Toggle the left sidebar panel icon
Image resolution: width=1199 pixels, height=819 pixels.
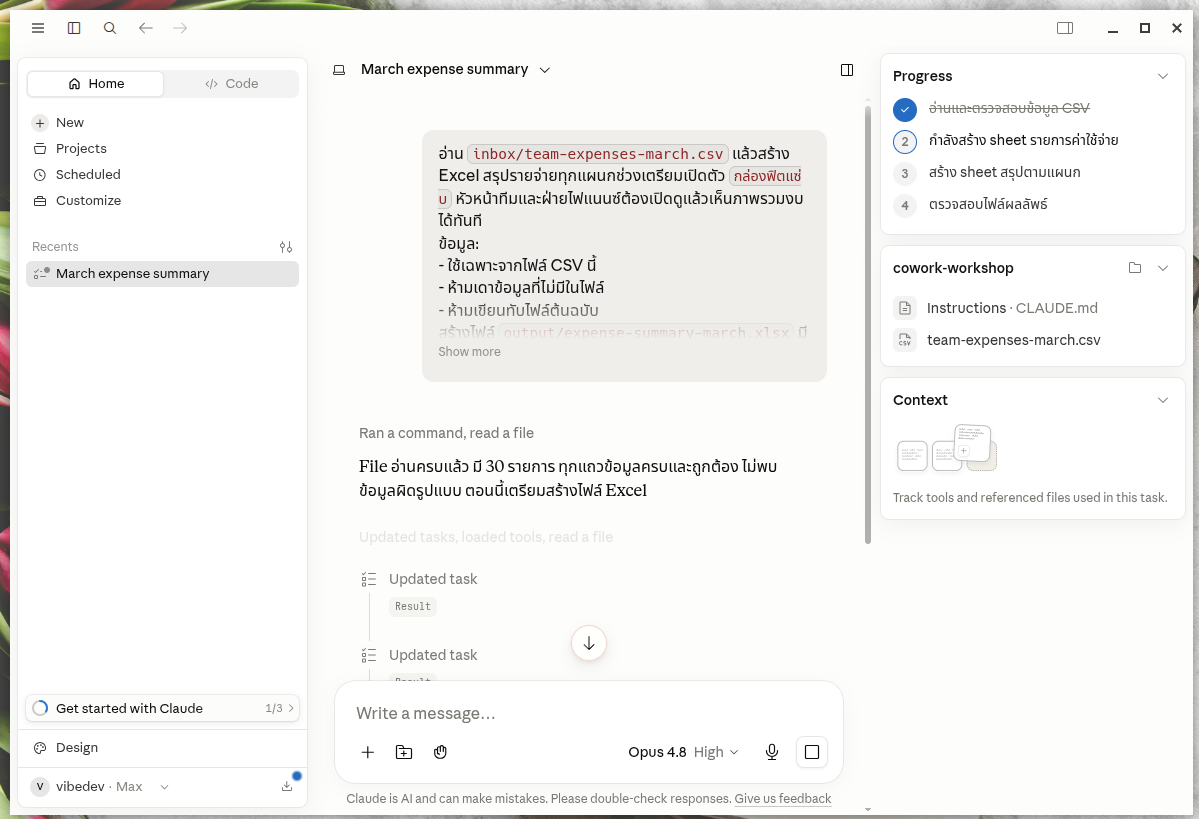click(74, 28)
